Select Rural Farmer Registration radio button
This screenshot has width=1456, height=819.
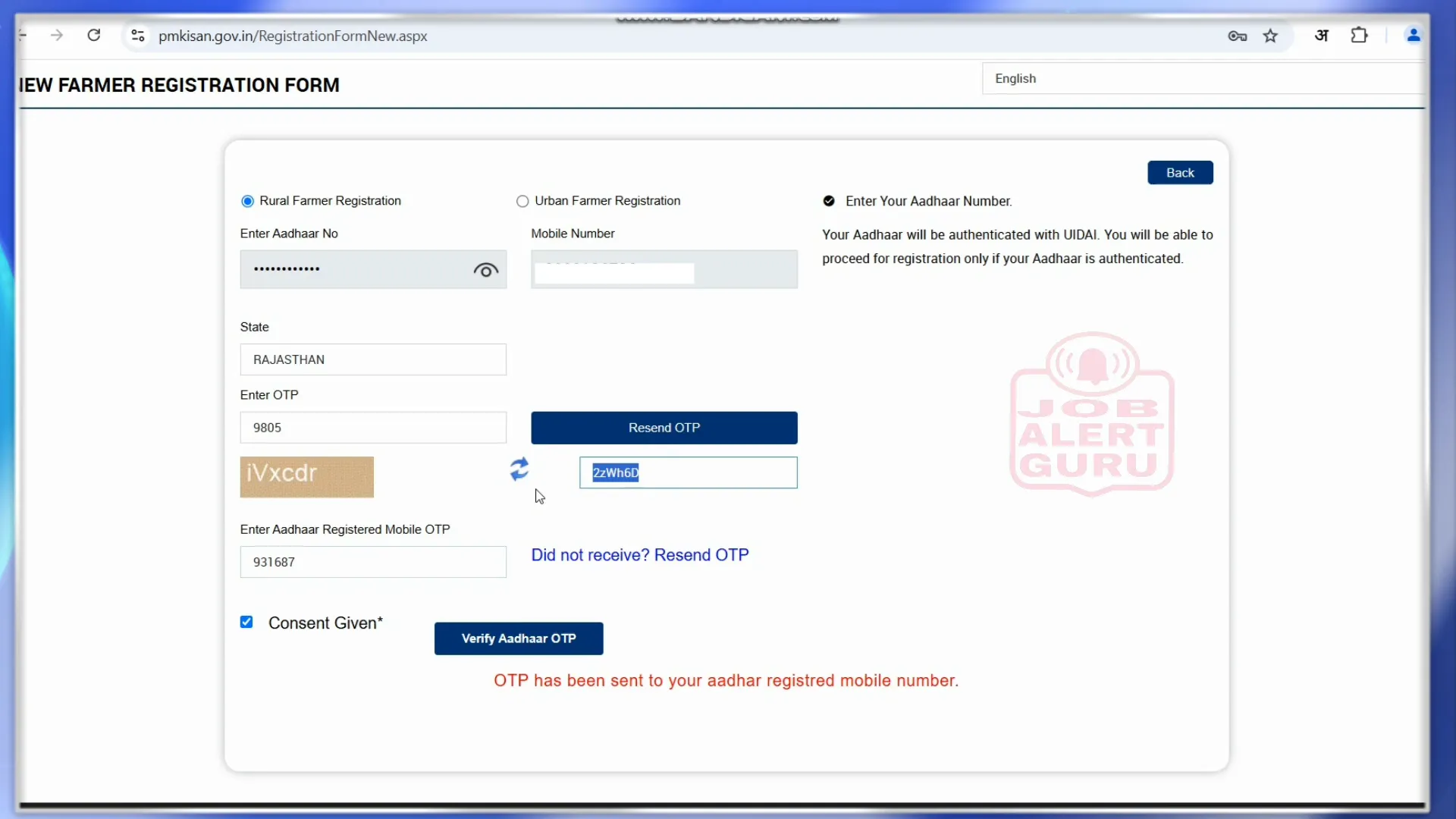coord(248,201)
